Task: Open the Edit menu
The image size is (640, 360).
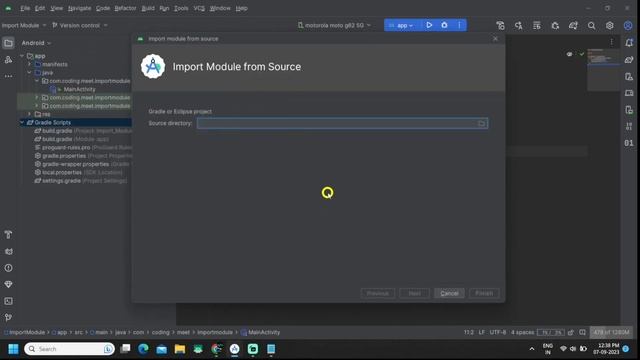Action: pos(40,8)
